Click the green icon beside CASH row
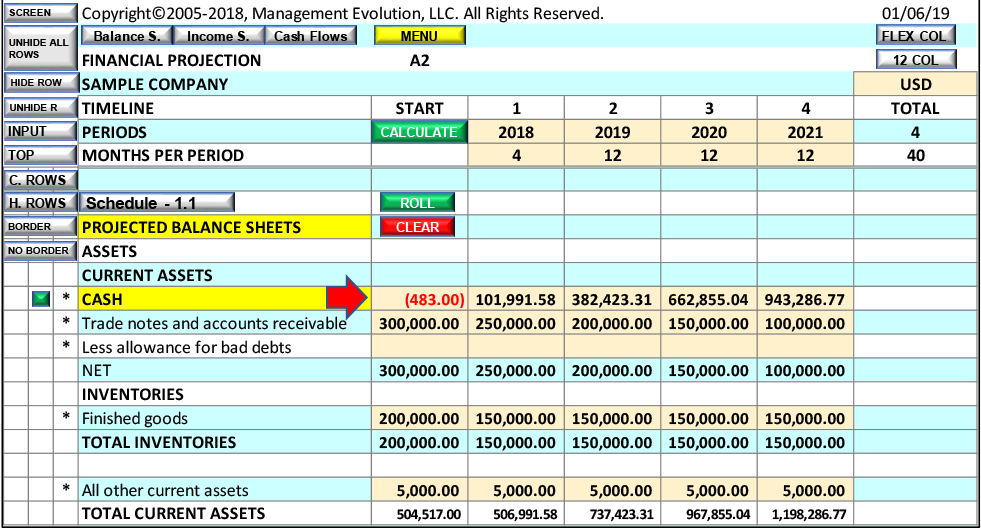981x532 pixels. click(x=41, y=299)
